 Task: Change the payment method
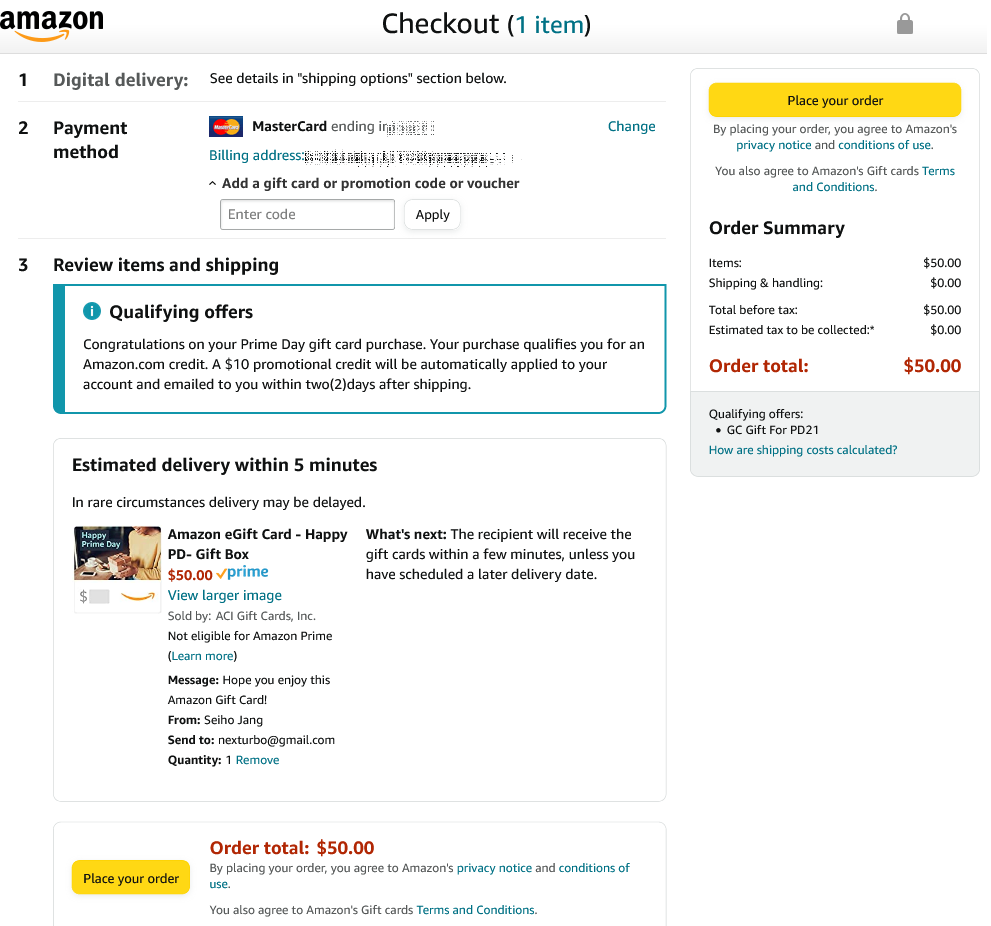coord(631,126)
